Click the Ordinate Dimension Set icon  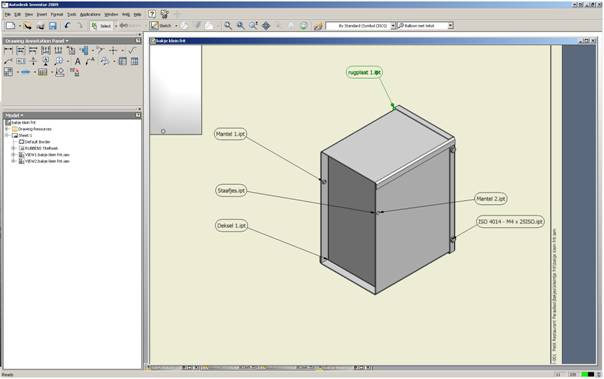(x=46, y=50)
